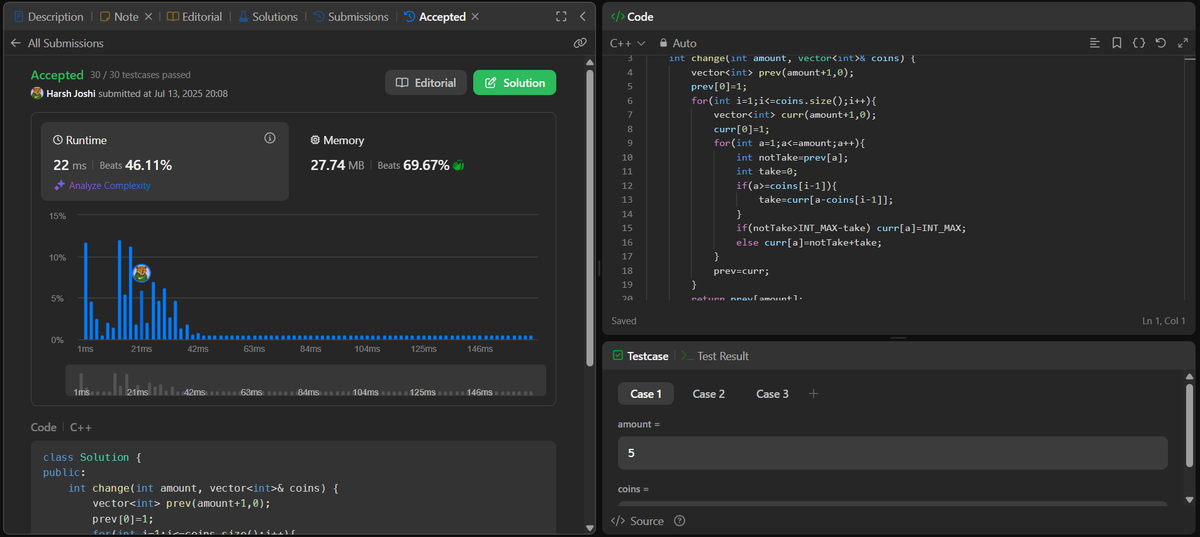Open the C++ language dropdown
This screenshot has width=1200, height=537.
[627, 43]
